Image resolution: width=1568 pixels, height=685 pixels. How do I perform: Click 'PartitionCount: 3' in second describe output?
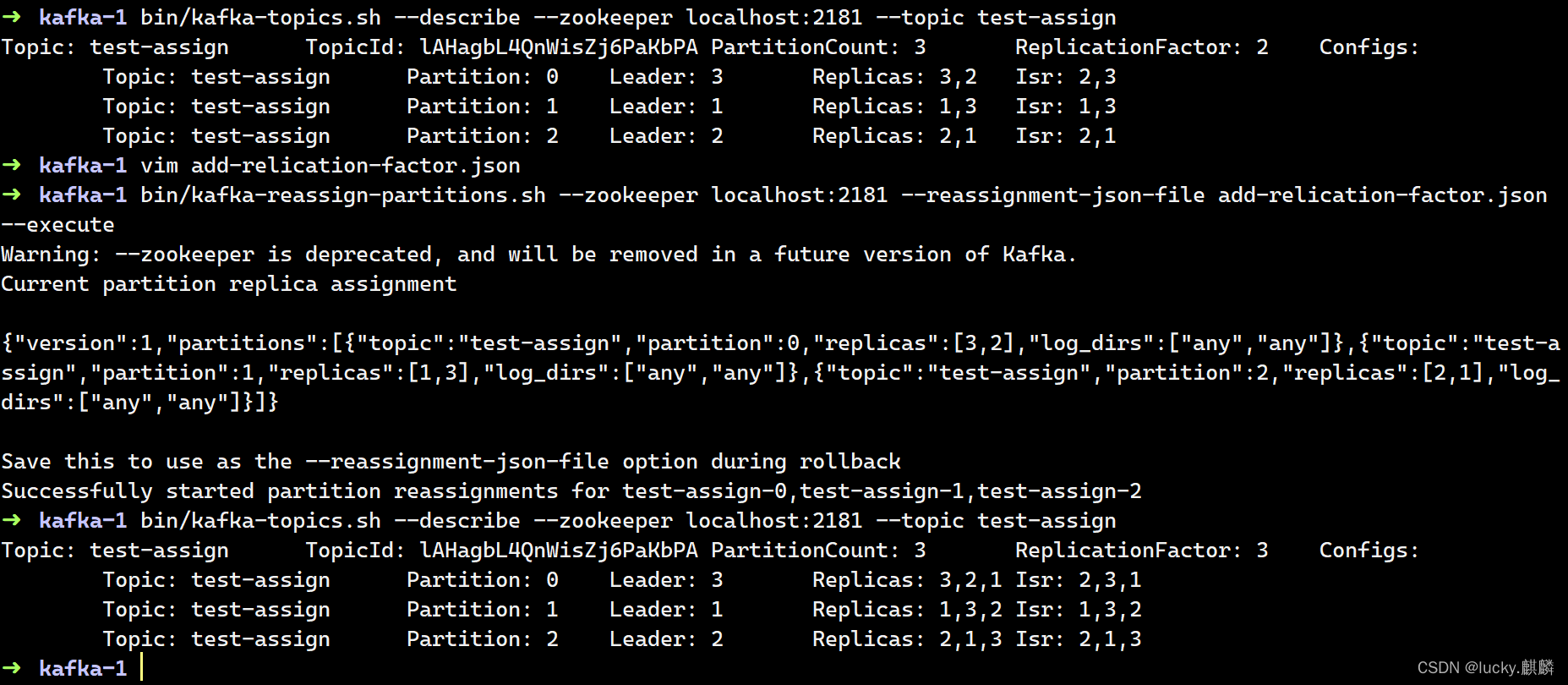[818, 551]
